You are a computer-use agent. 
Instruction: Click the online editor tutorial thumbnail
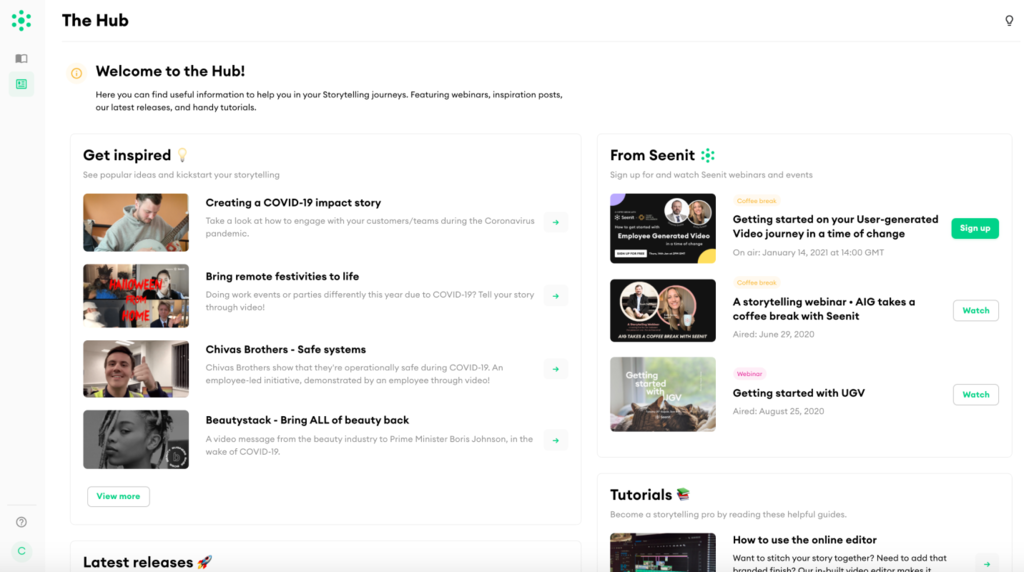(x=663, y=552)
